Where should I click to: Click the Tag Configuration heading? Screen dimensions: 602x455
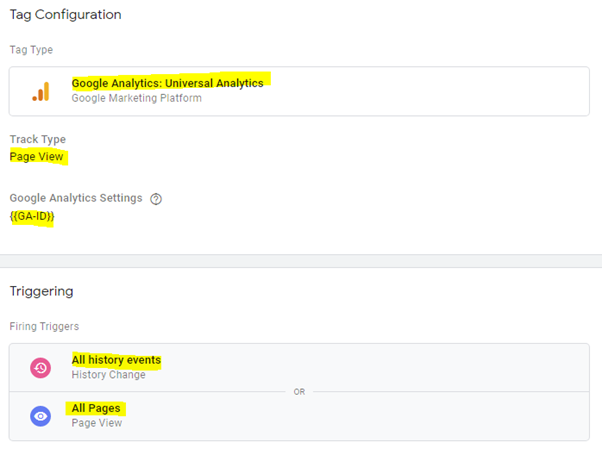point(65,15)
